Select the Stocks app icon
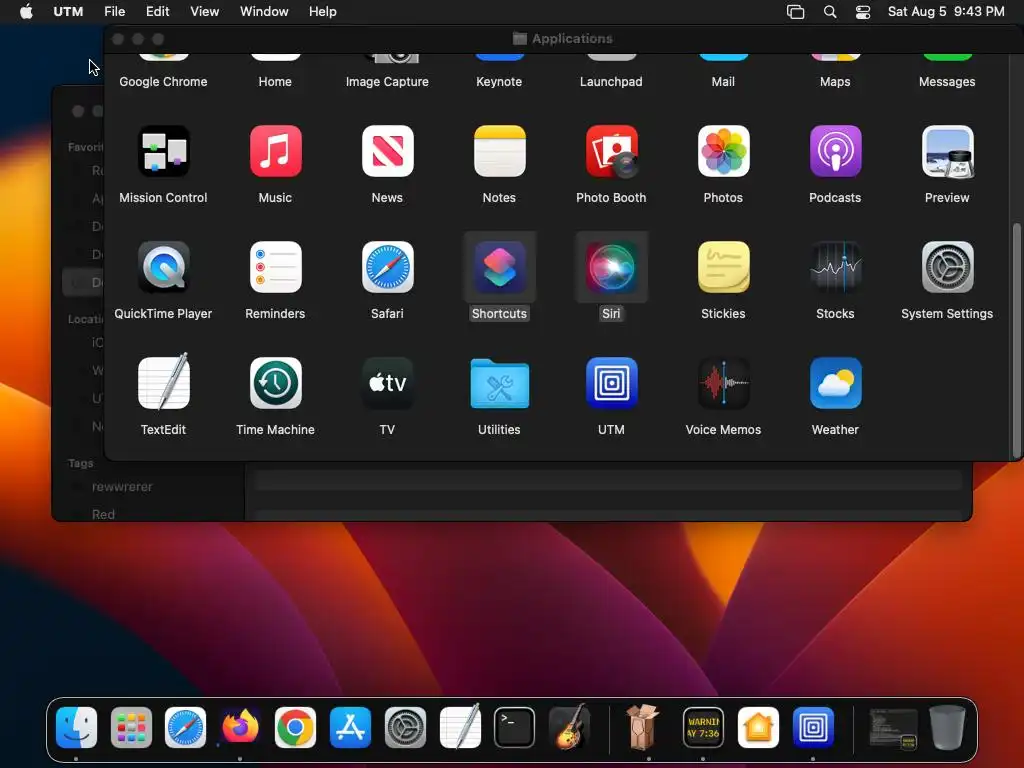The width and height of the screenshot is (1024, 768). point(835,267)
